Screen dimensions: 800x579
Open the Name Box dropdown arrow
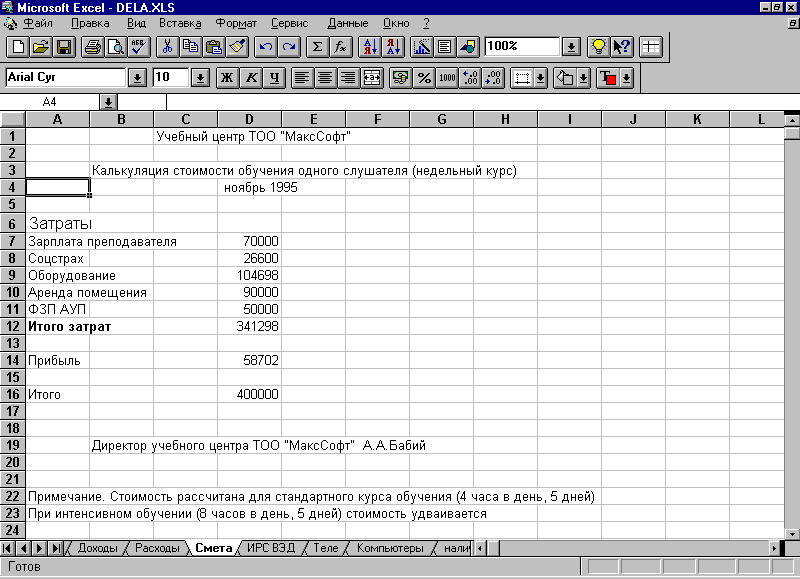[x=108, y=102]
